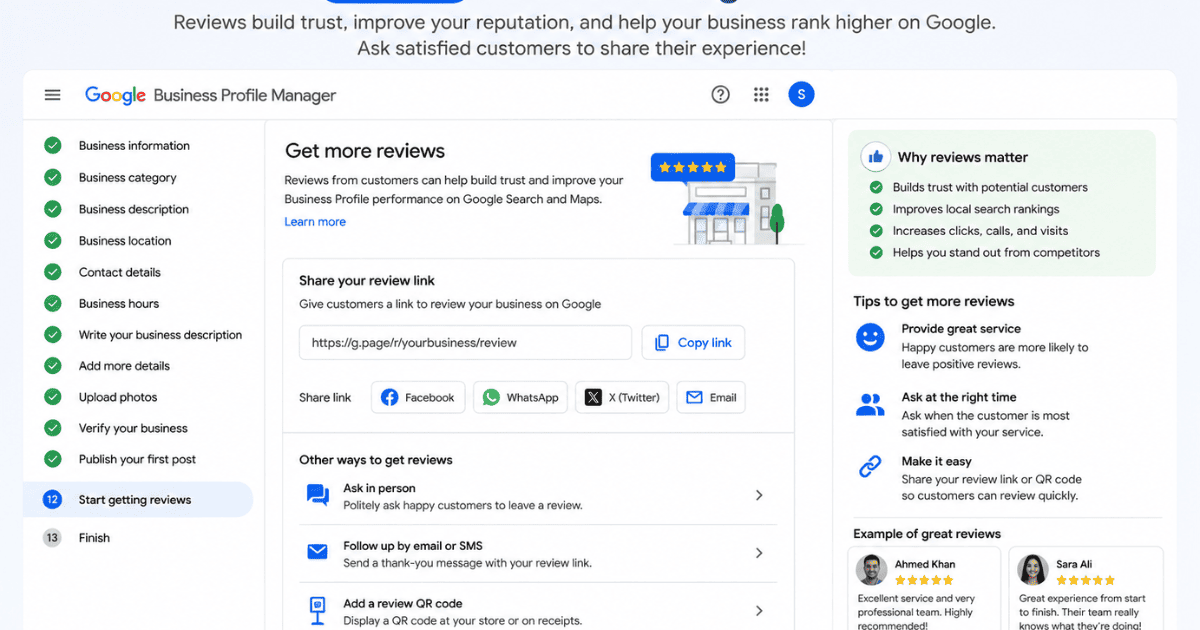1200x630 pixels.
Task: Click the Copy link button
Action: coord(693,342)
